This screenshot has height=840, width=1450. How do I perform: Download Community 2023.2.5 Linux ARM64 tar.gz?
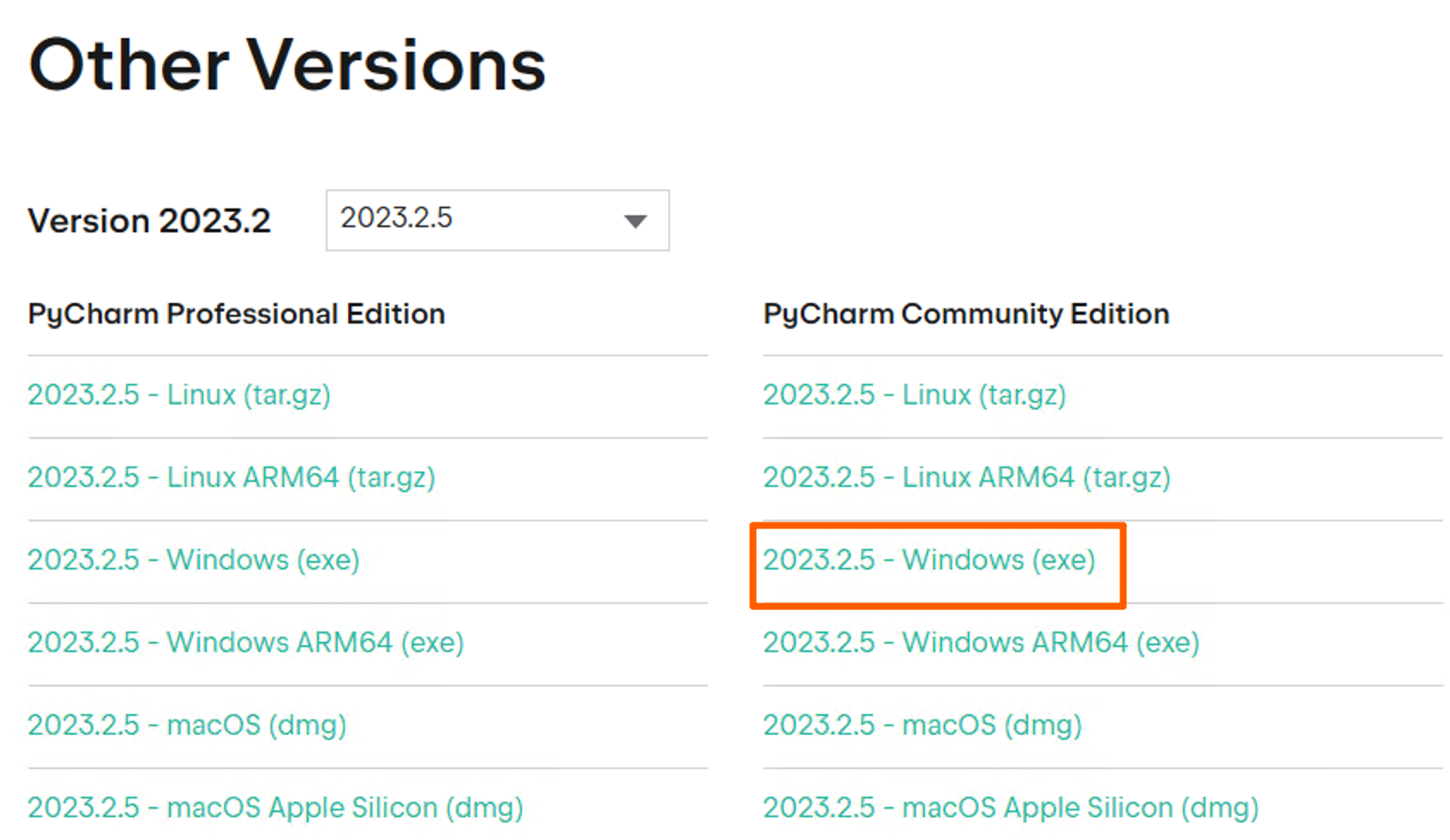click(x=967, y=478)
